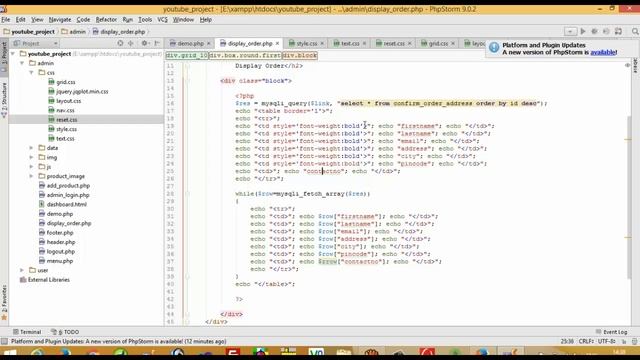The width and height of the screenshot is (640, 360).
Task: Close the display_order.php editor tab
Action: pos(277,43)
